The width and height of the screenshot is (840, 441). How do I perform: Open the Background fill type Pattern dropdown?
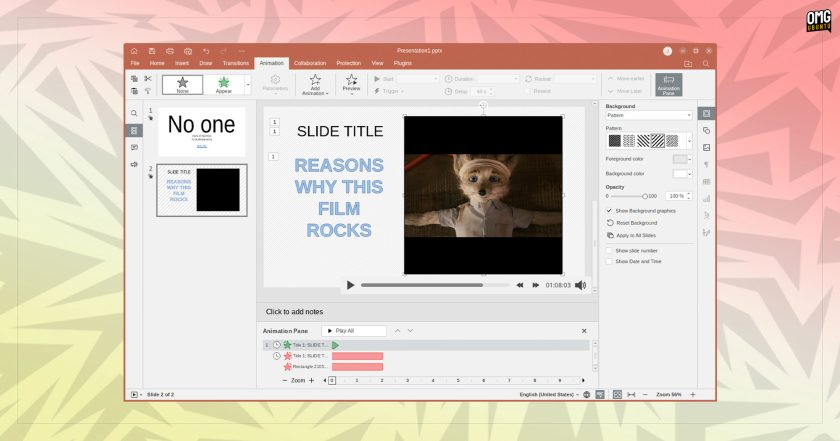(x=649, y=116)
